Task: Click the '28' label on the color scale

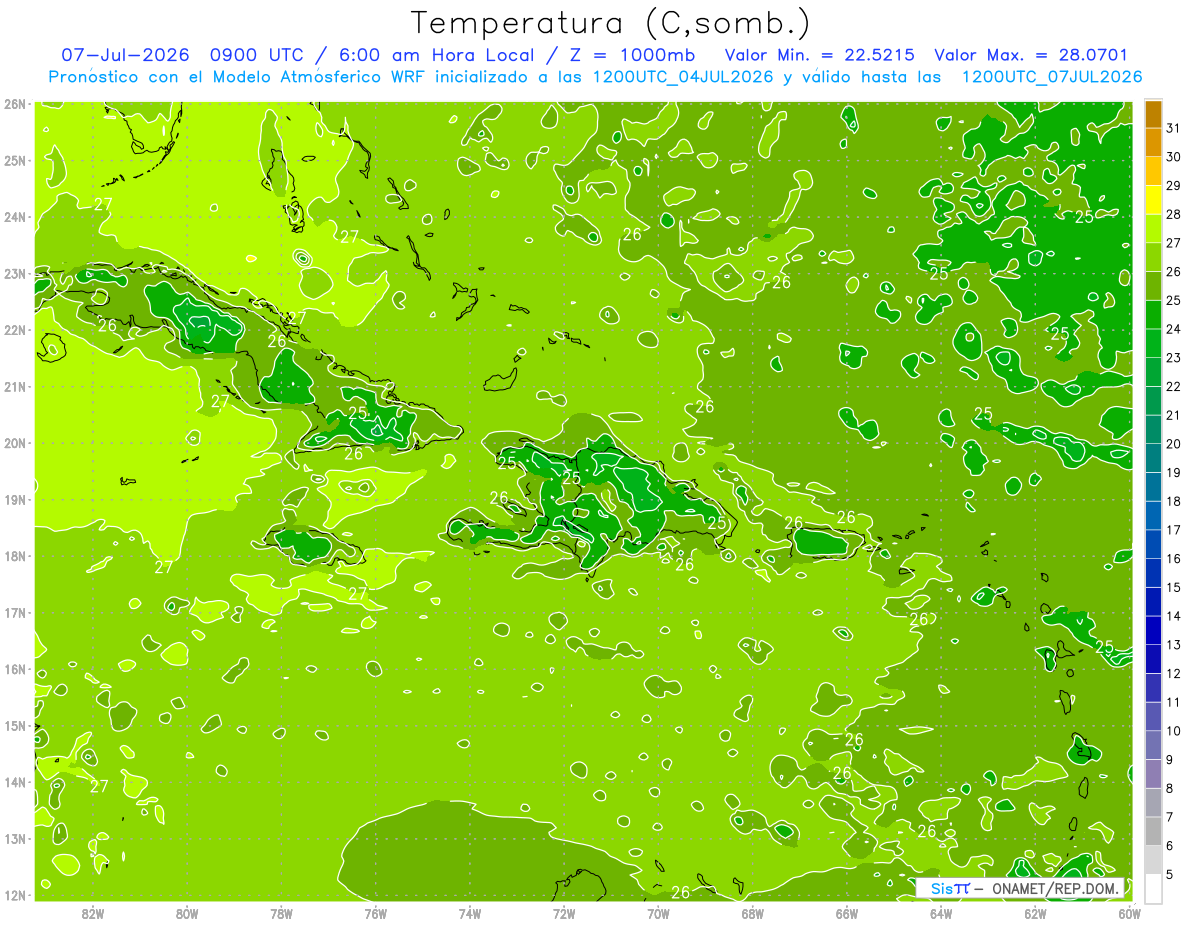Action: coord(1174,215)
